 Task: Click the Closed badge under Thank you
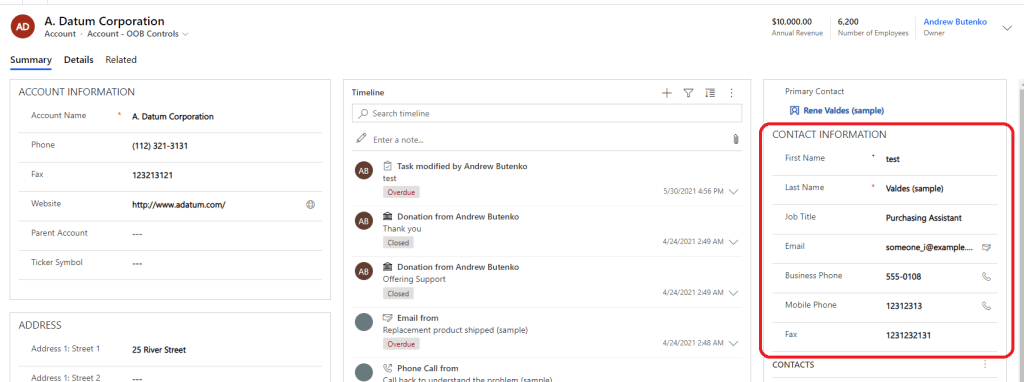[398, 242]
